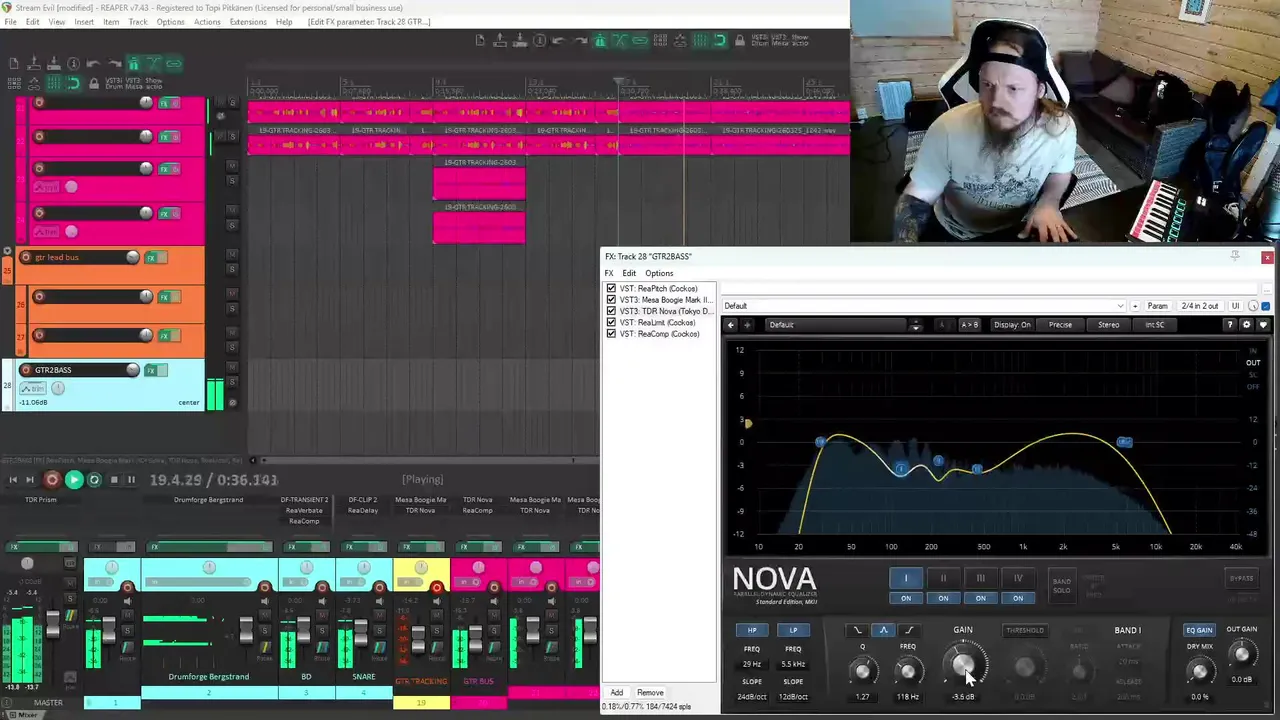Select Nova band III button
The image size is (1280, 720).
click(x=980, y=578)
